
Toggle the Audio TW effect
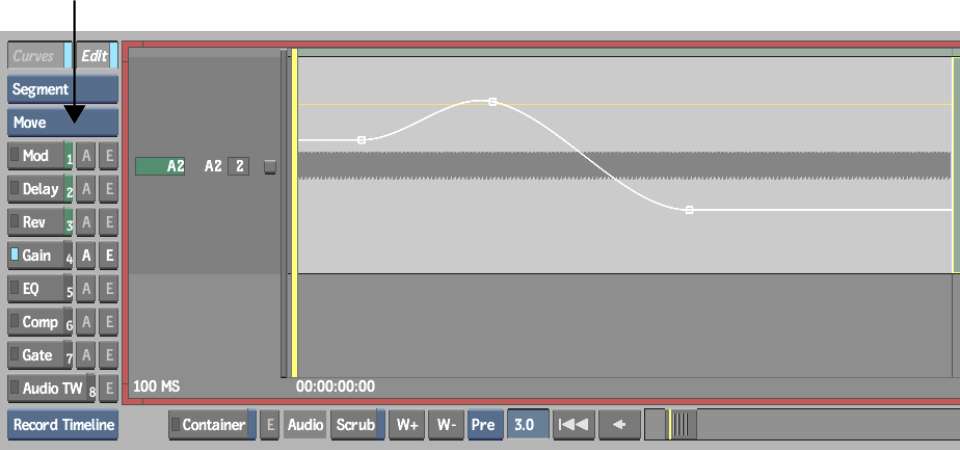[x=51, y=388]
